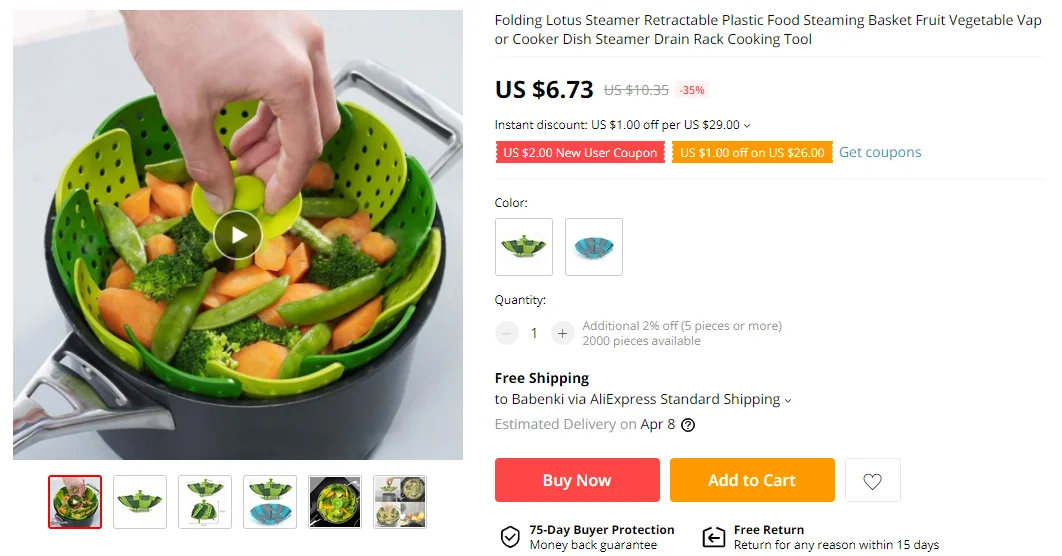Click the Free Return icon
This screenshot has height=556, width=1062.
[713, 537]
